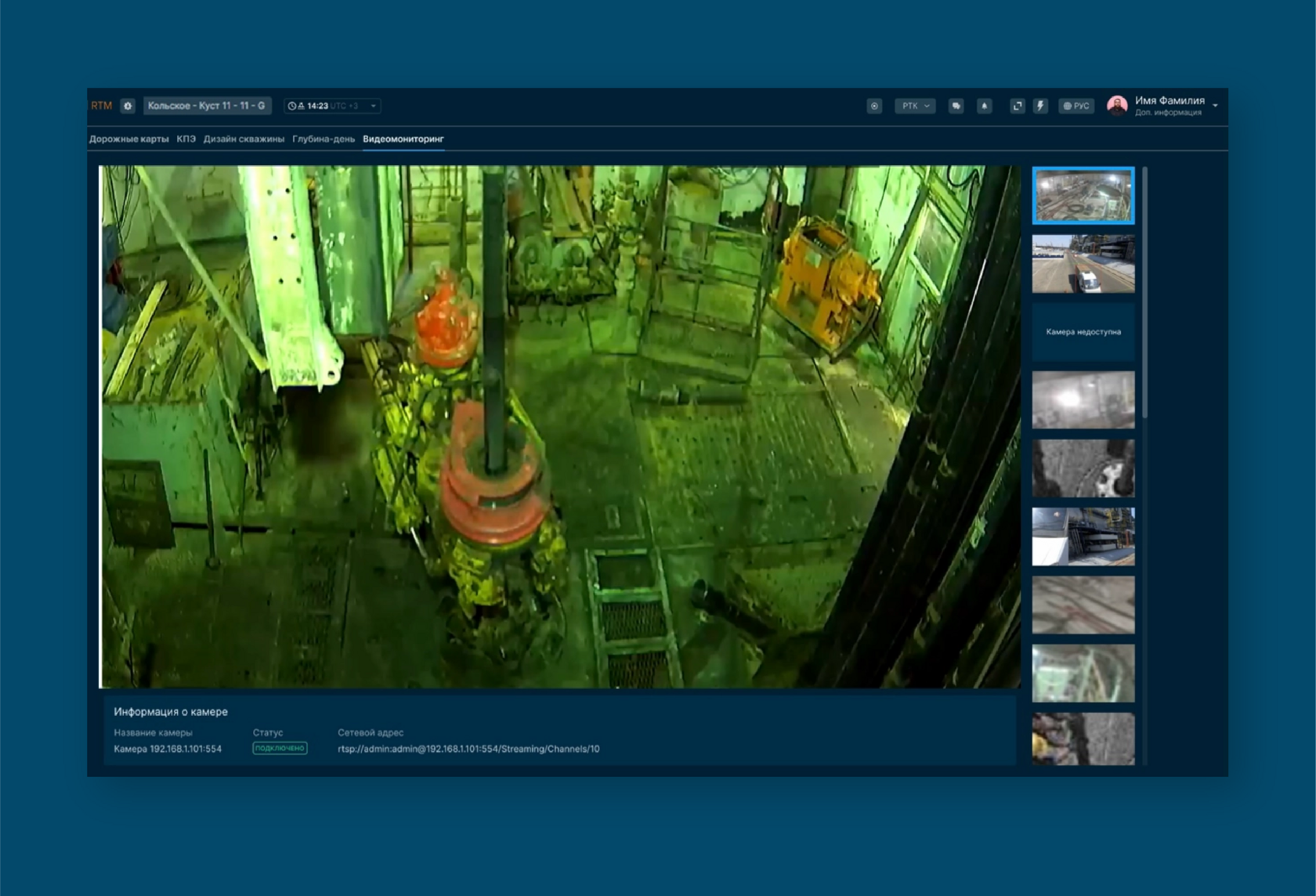Click the camera list scrollbar
Viewport: 1316px width, 896px height.
(1144, 291)
